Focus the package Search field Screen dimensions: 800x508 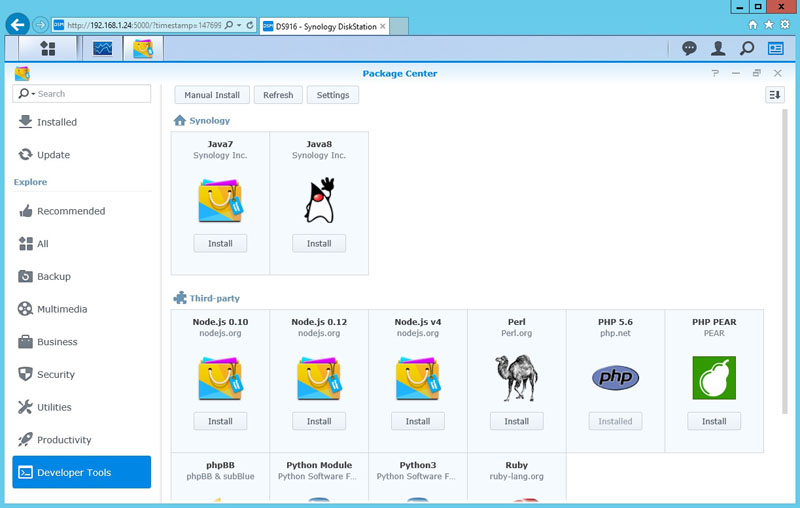click(x=82, y=94)
